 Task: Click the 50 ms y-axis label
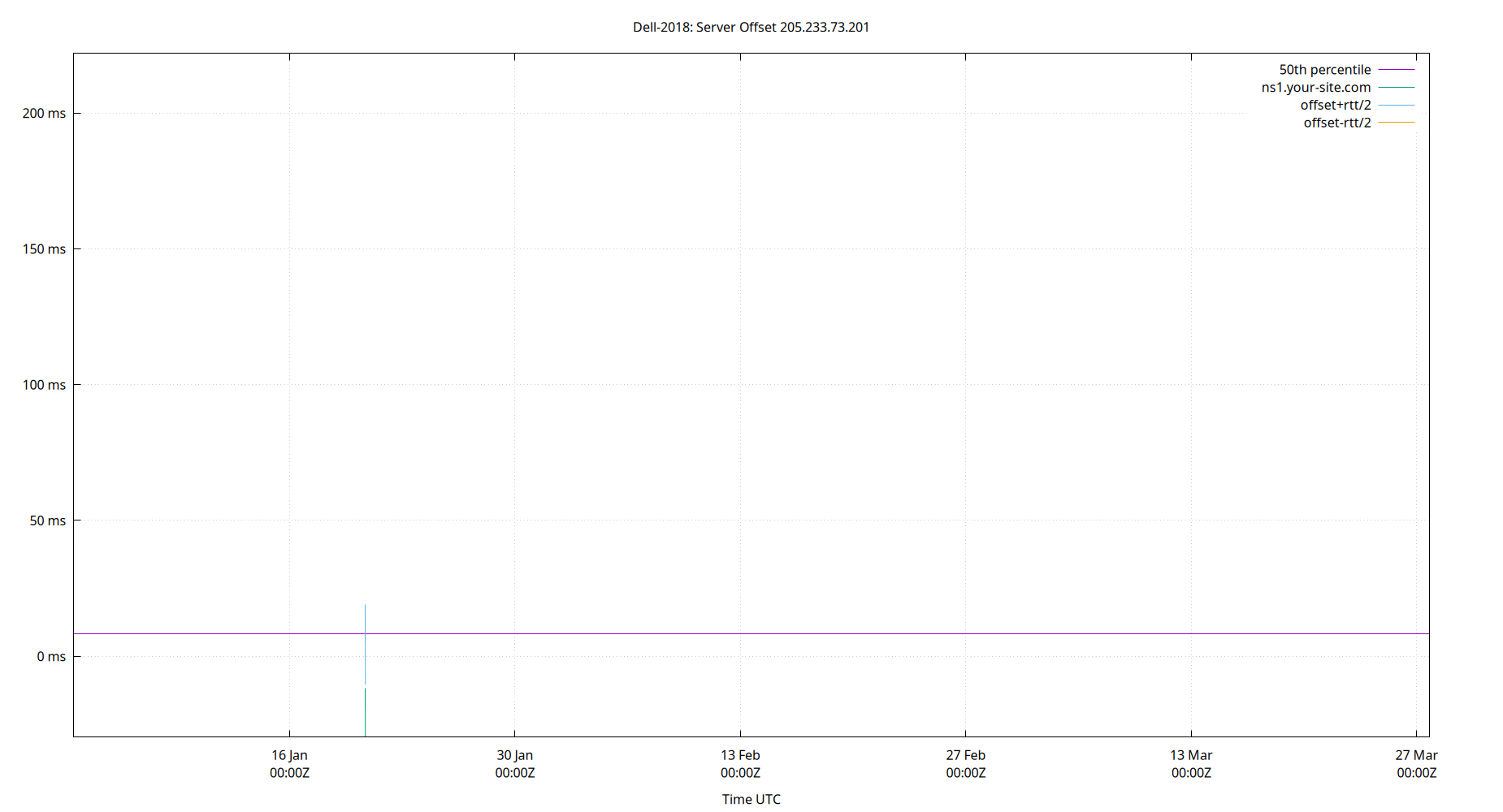point(47,520)
